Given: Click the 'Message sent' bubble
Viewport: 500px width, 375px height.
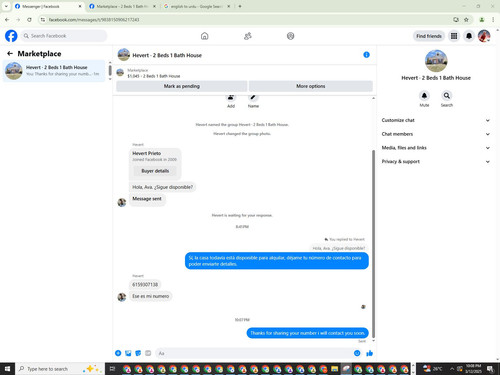Looking at the screenshot, I should point(147,199).
